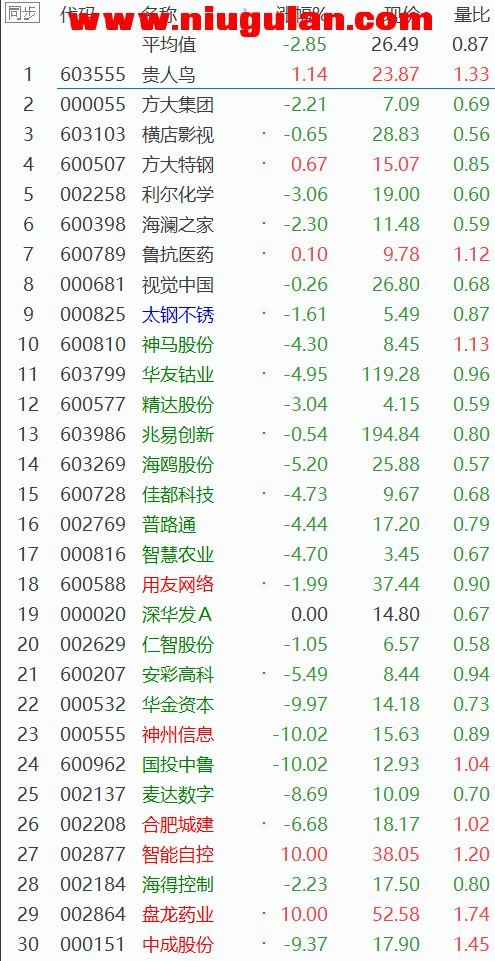Select stock 利尔化学

[178, 194]
